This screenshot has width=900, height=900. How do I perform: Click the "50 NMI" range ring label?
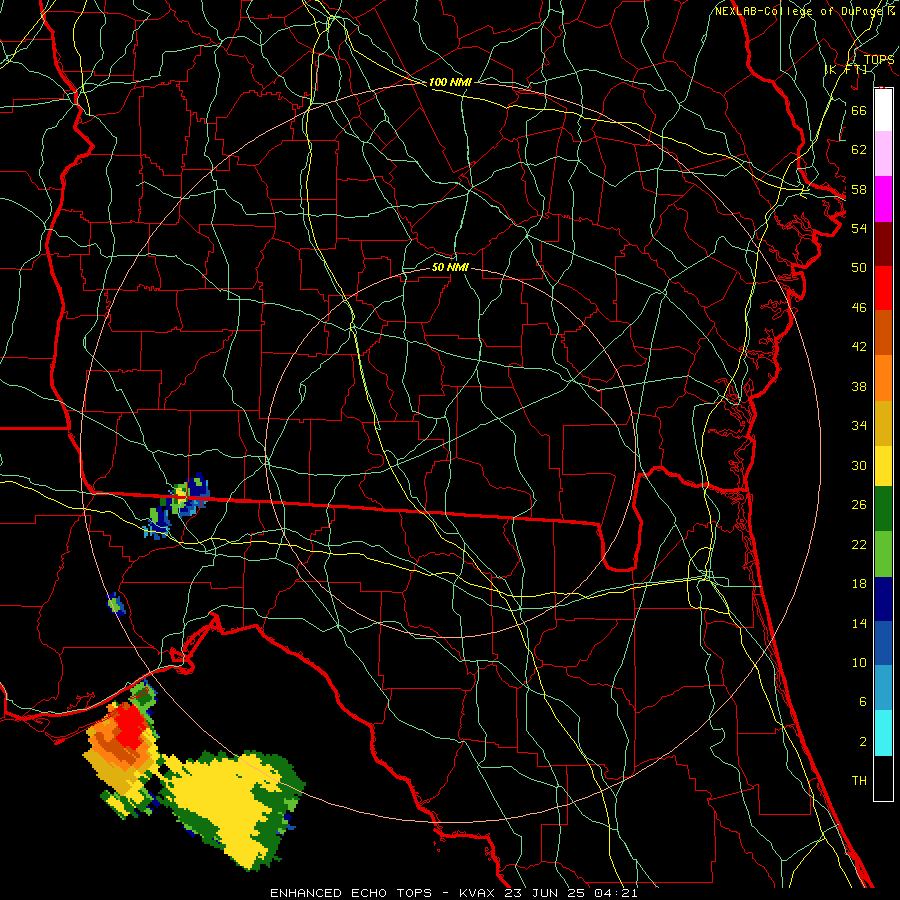pyautogui.click(x=450, y=267)
